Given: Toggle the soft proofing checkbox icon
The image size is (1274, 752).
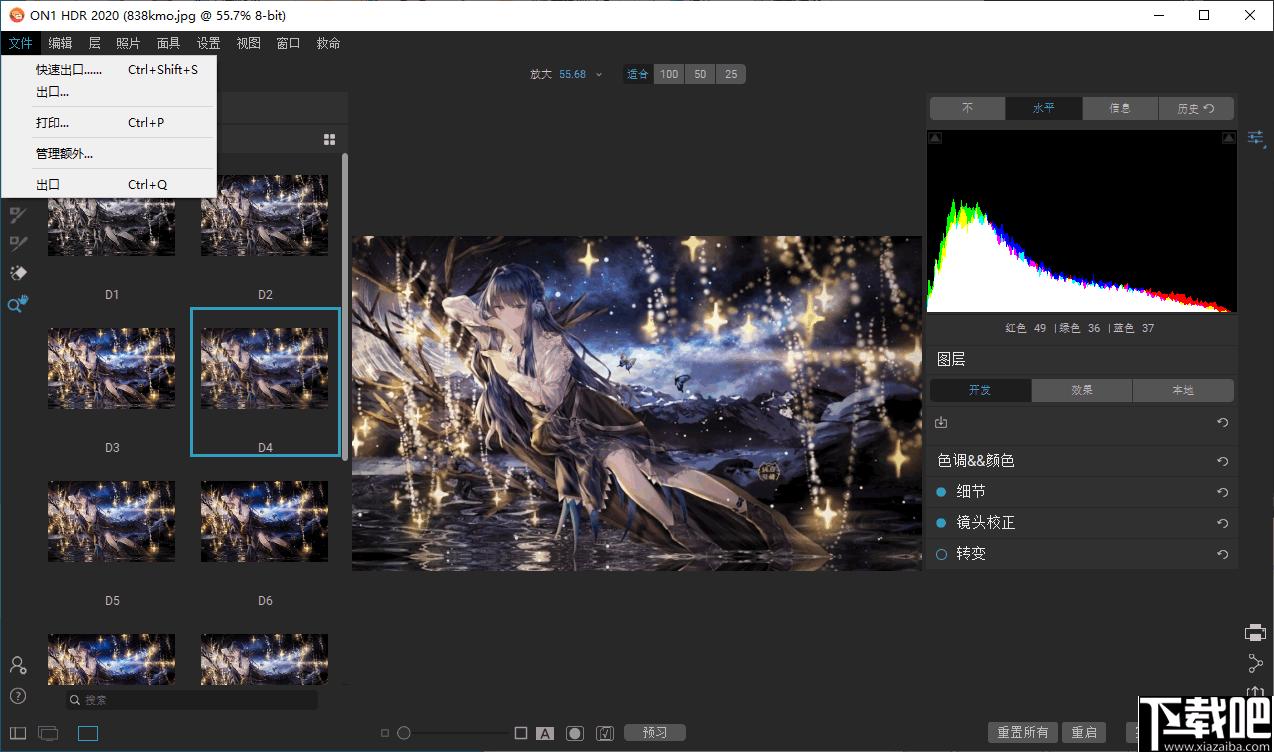Looking at the screenshot, I should [x=604, y=733].
